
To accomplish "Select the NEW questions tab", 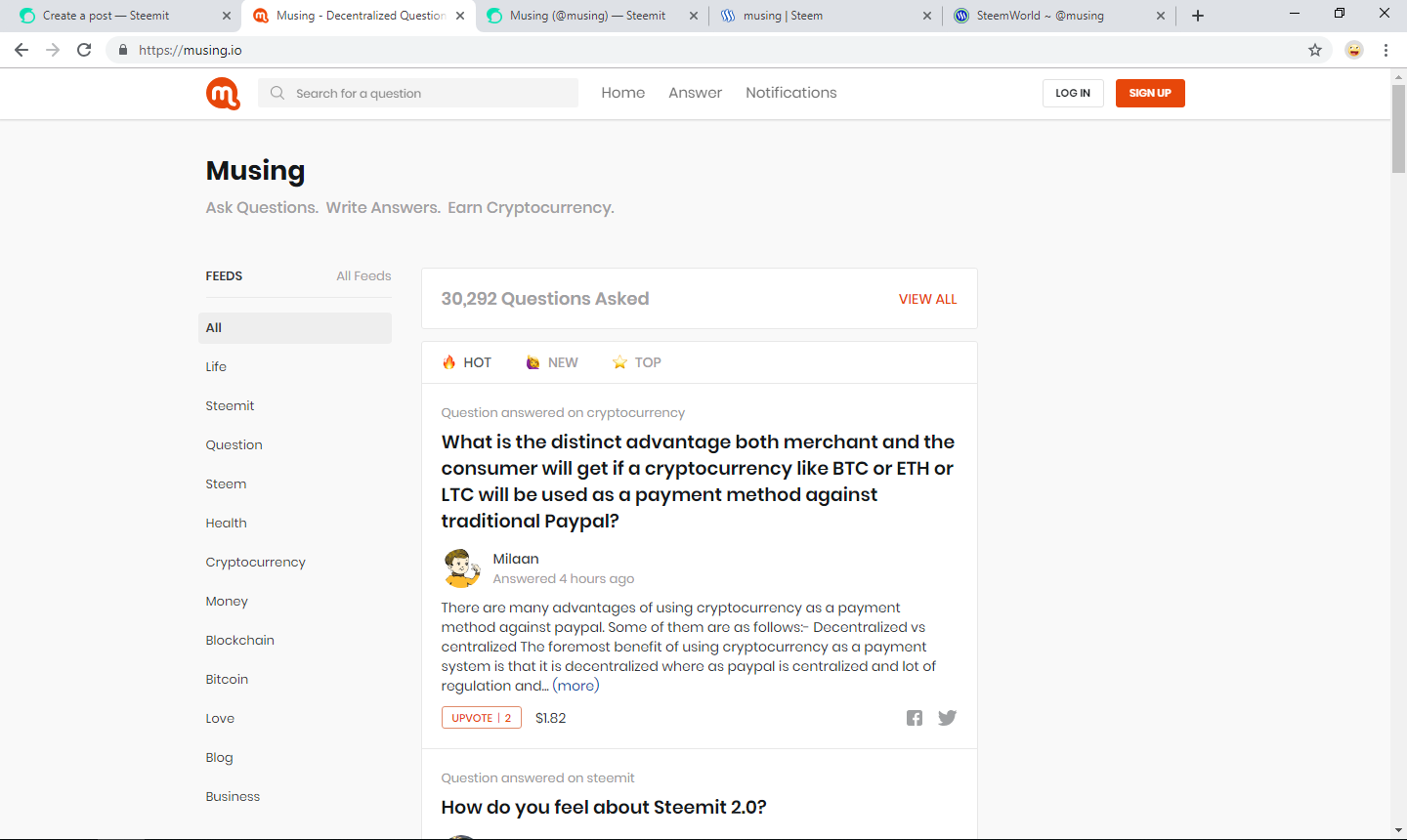I will pyautogui.click(x=552, y=362).
